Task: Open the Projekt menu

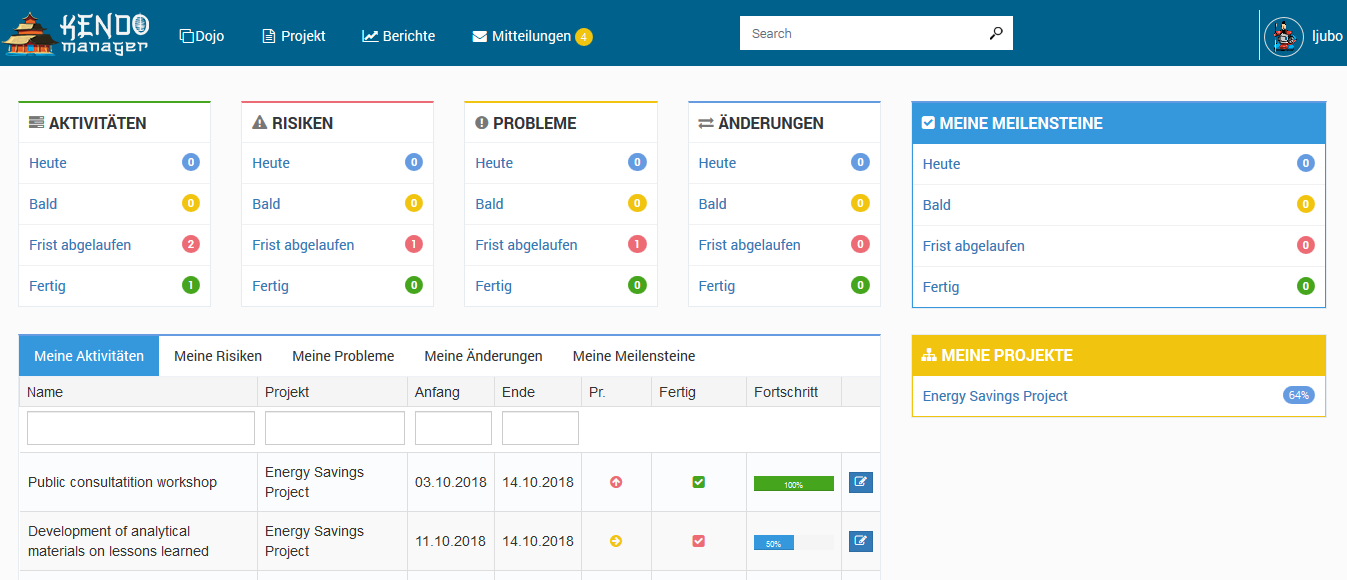Action: 293,35
